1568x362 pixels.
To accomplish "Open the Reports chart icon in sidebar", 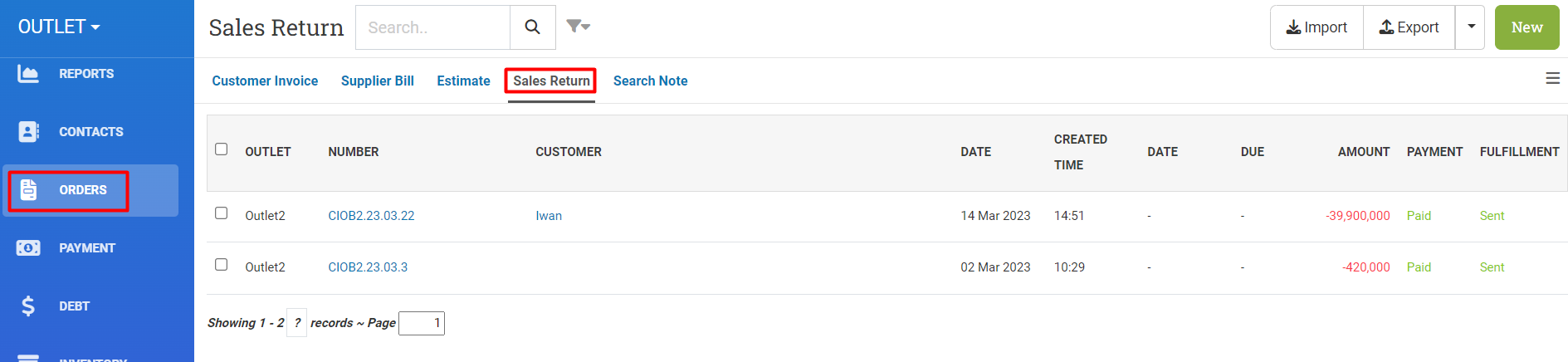I will tap(28, 74).
